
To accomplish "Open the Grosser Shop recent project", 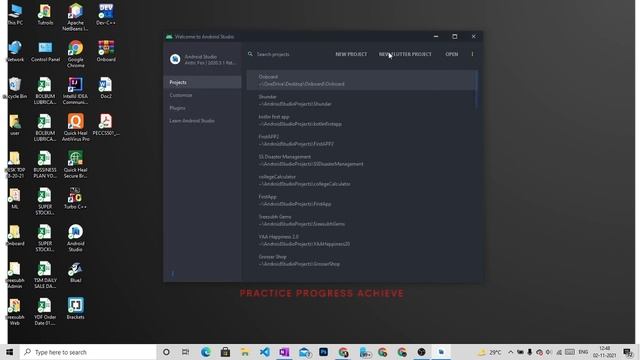I will 361,260.
